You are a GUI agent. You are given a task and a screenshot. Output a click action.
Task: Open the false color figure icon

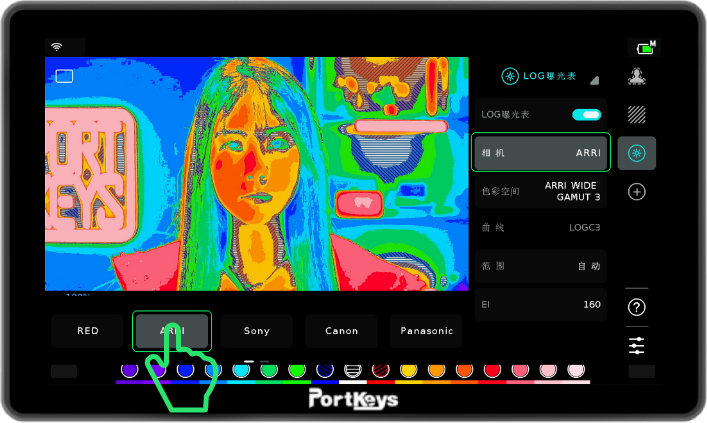[636, 76]
